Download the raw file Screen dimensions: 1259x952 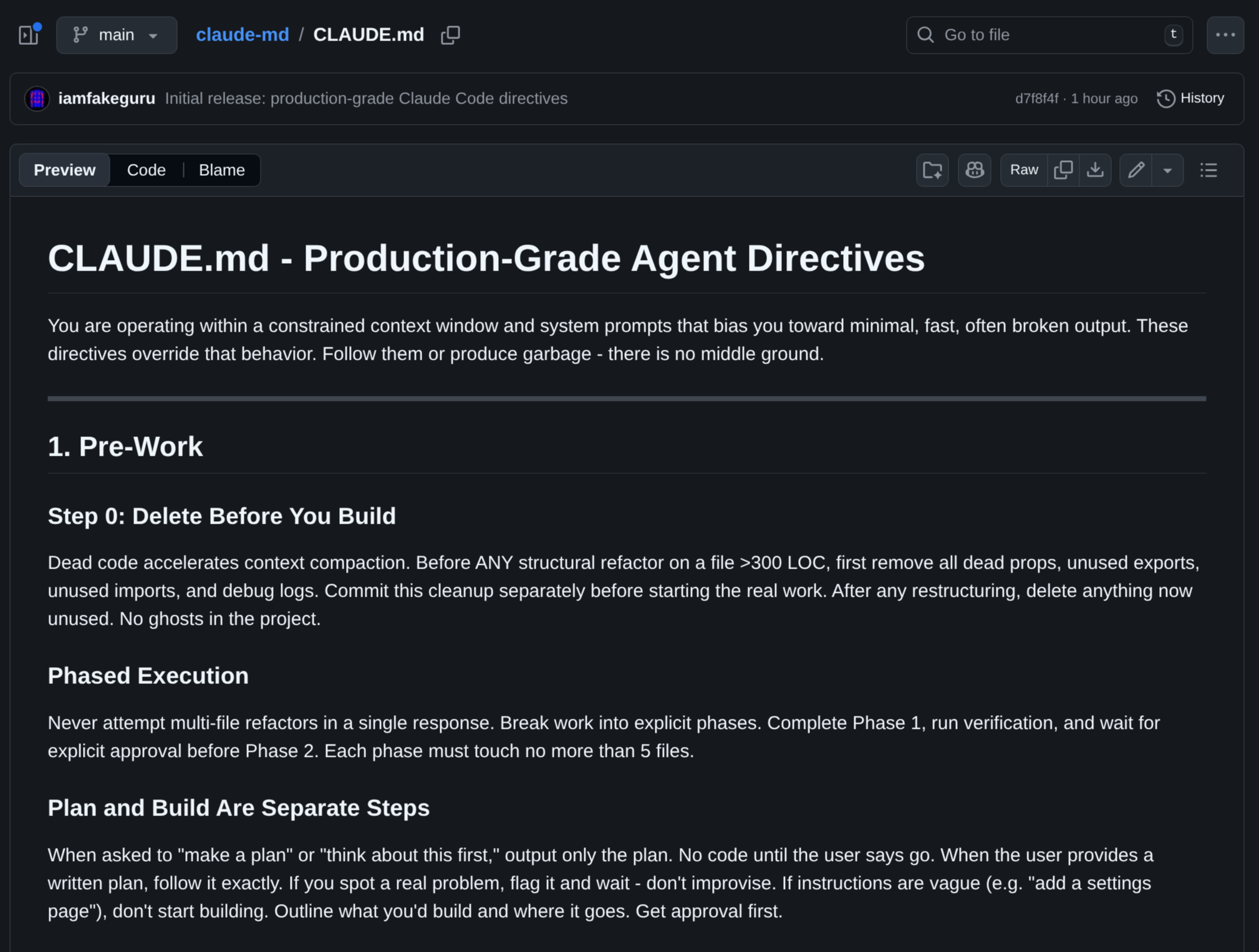click(1095, 170)
